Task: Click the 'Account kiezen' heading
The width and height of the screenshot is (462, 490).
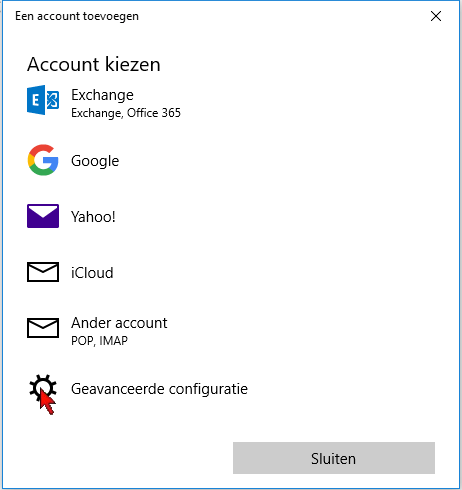Action: click(x=94, y=64)
